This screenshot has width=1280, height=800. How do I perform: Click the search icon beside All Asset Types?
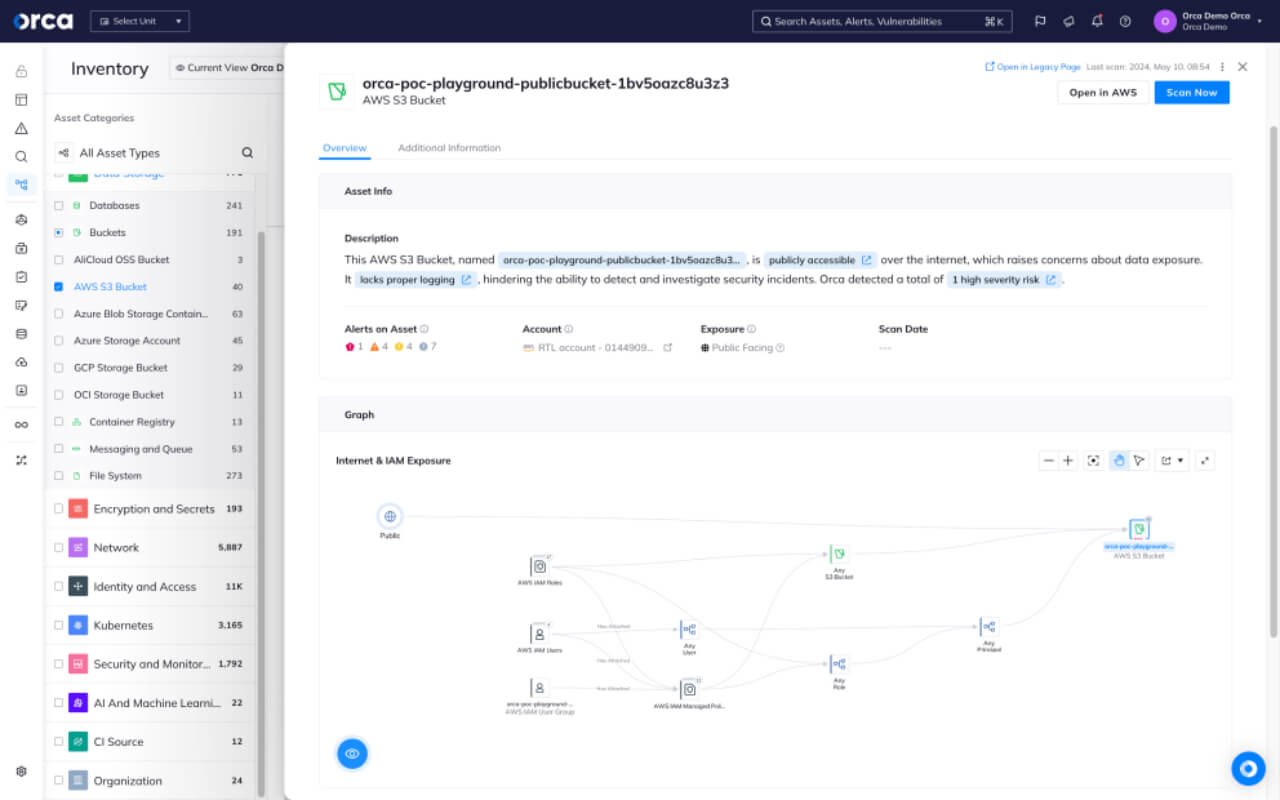pos(247,153)
